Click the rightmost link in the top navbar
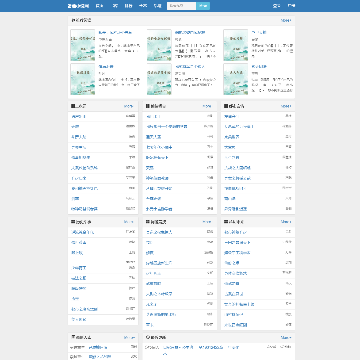Image resolution: width=360 pixels, height=360 pixels. [x=291, y=6]
